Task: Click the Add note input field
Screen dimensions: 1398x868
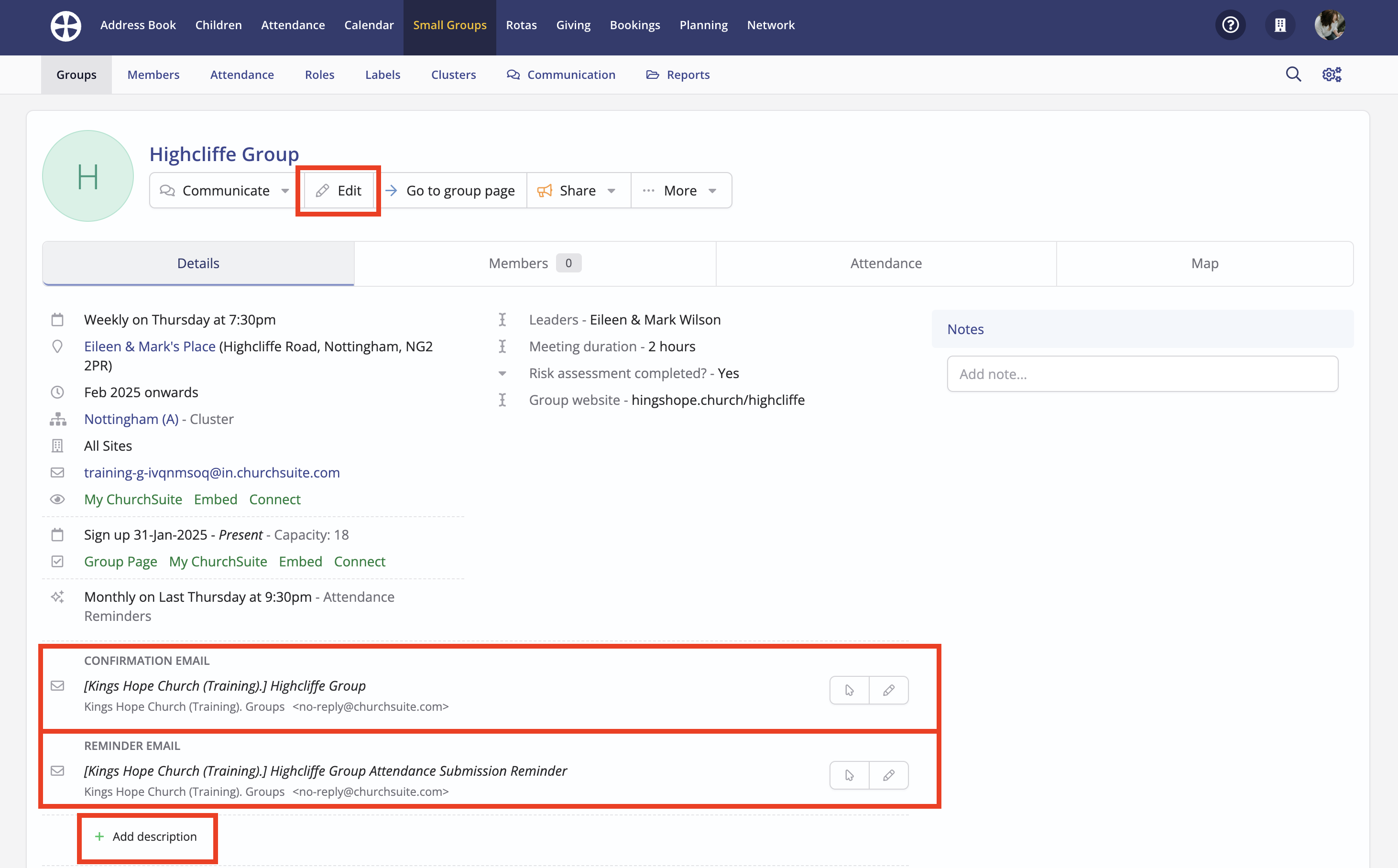Action: [1142, 374]
